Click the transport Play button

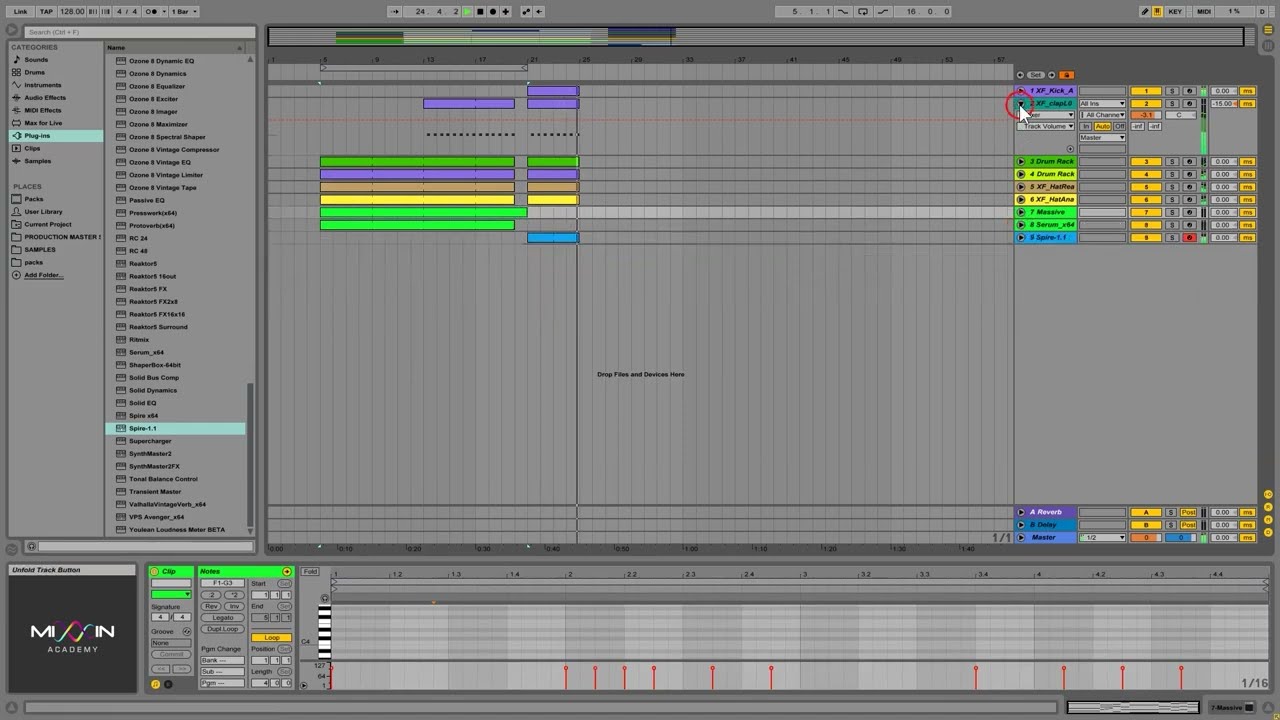[x=467, y=11]
